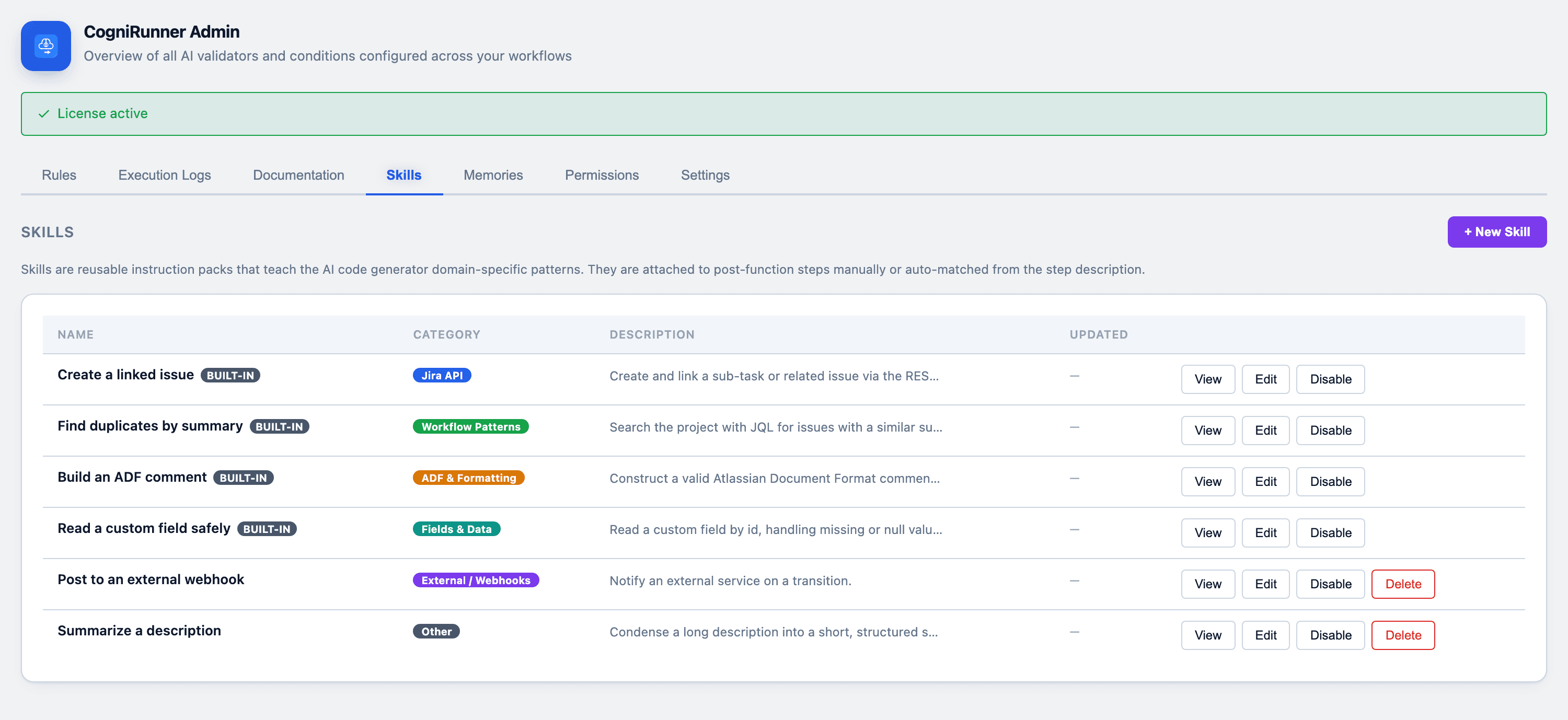The image size is (1568, 720).
Task: Edit the Read a custom field safely skill
Action: pos(1265,532)
